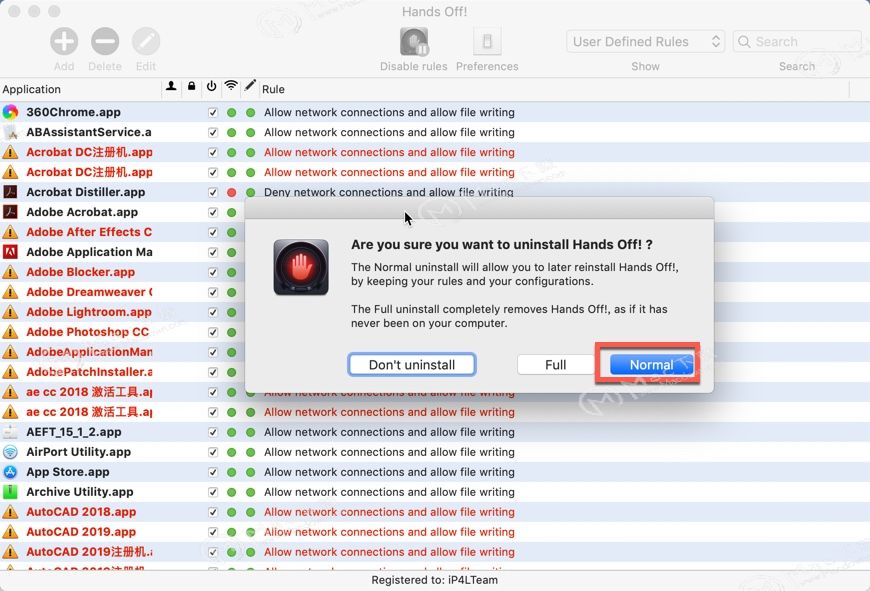The width and height of the screenshot is (870, 591).
Task: Toggle the Adobe Blocker.app rule checkbox
Action: 213,272
